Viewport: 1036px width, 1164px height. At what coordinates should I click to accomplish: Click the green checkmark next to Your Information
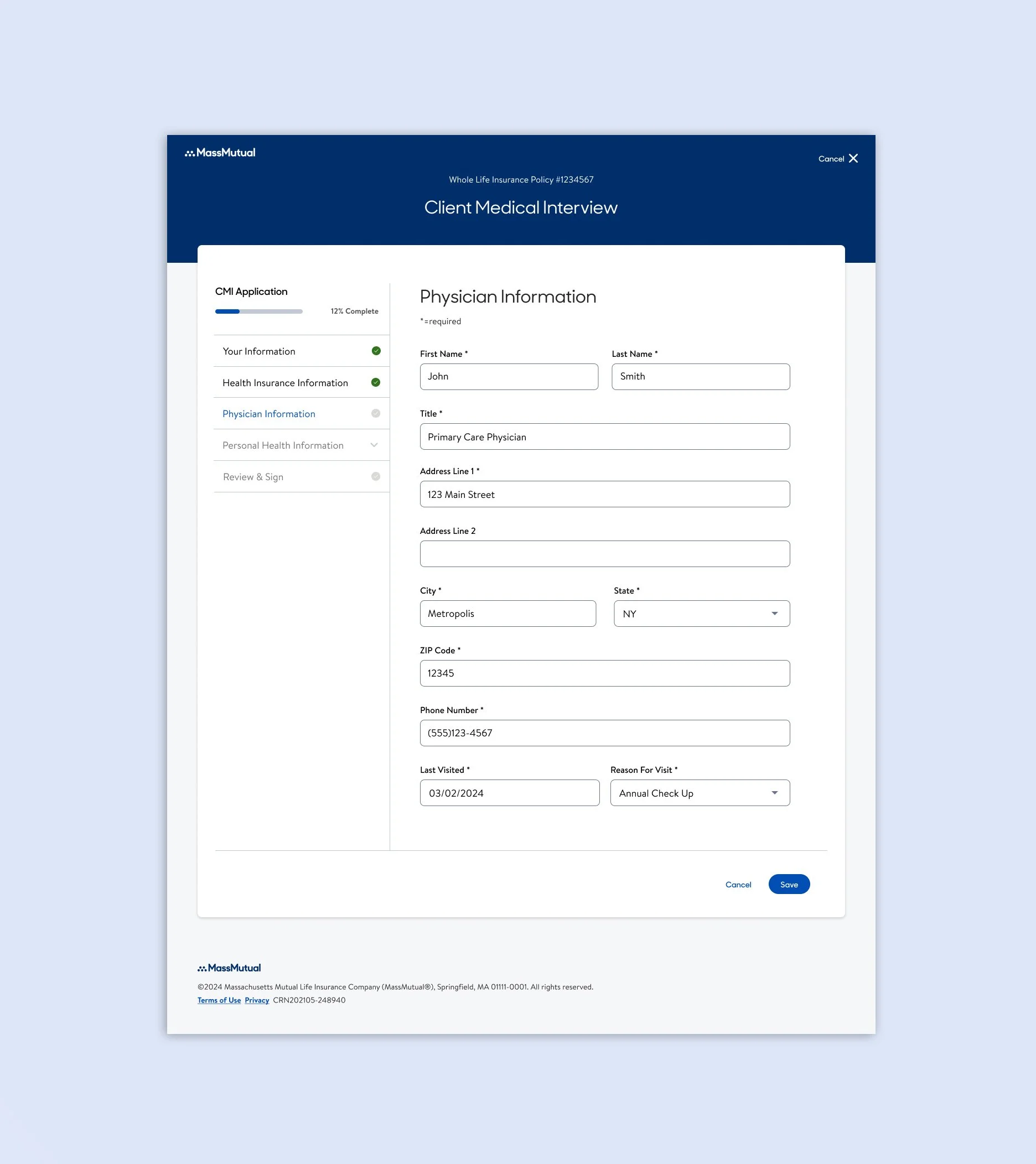pyautogui.click(x=376, y=351)
